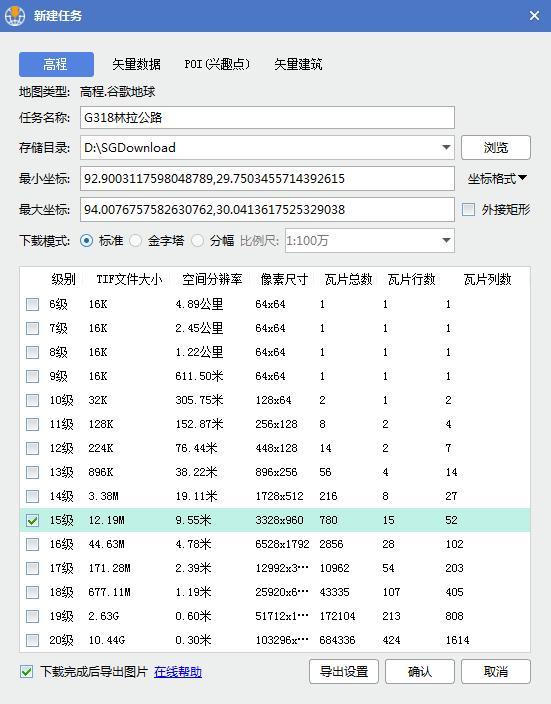Click the 取消 button
Viewport: 551px width, 704px height.
click(x=496, y=672)
